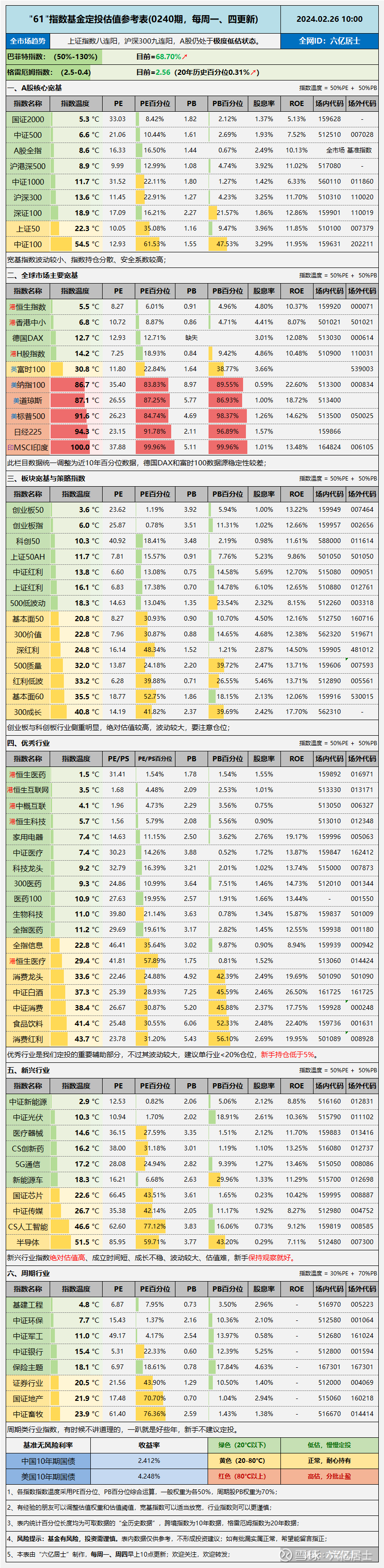384x1568 pixels.
Task: Click the 美国10年期国债 yield 4.248%
Action: 149,1477
